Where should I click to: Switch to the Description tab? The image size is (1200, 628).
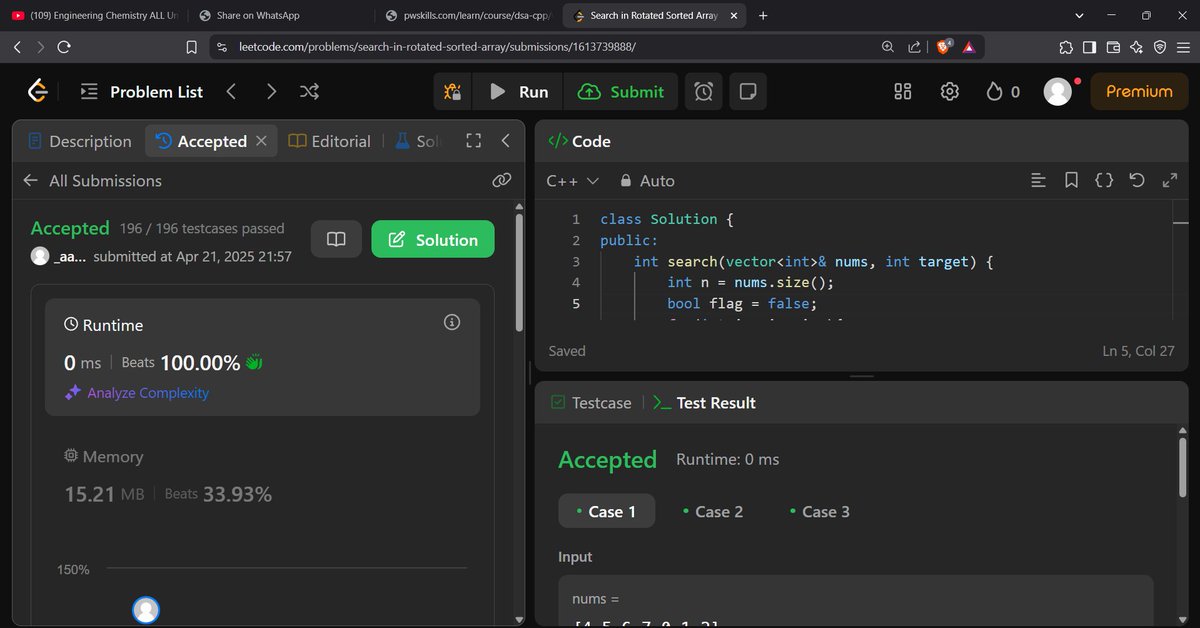(79, 141)
